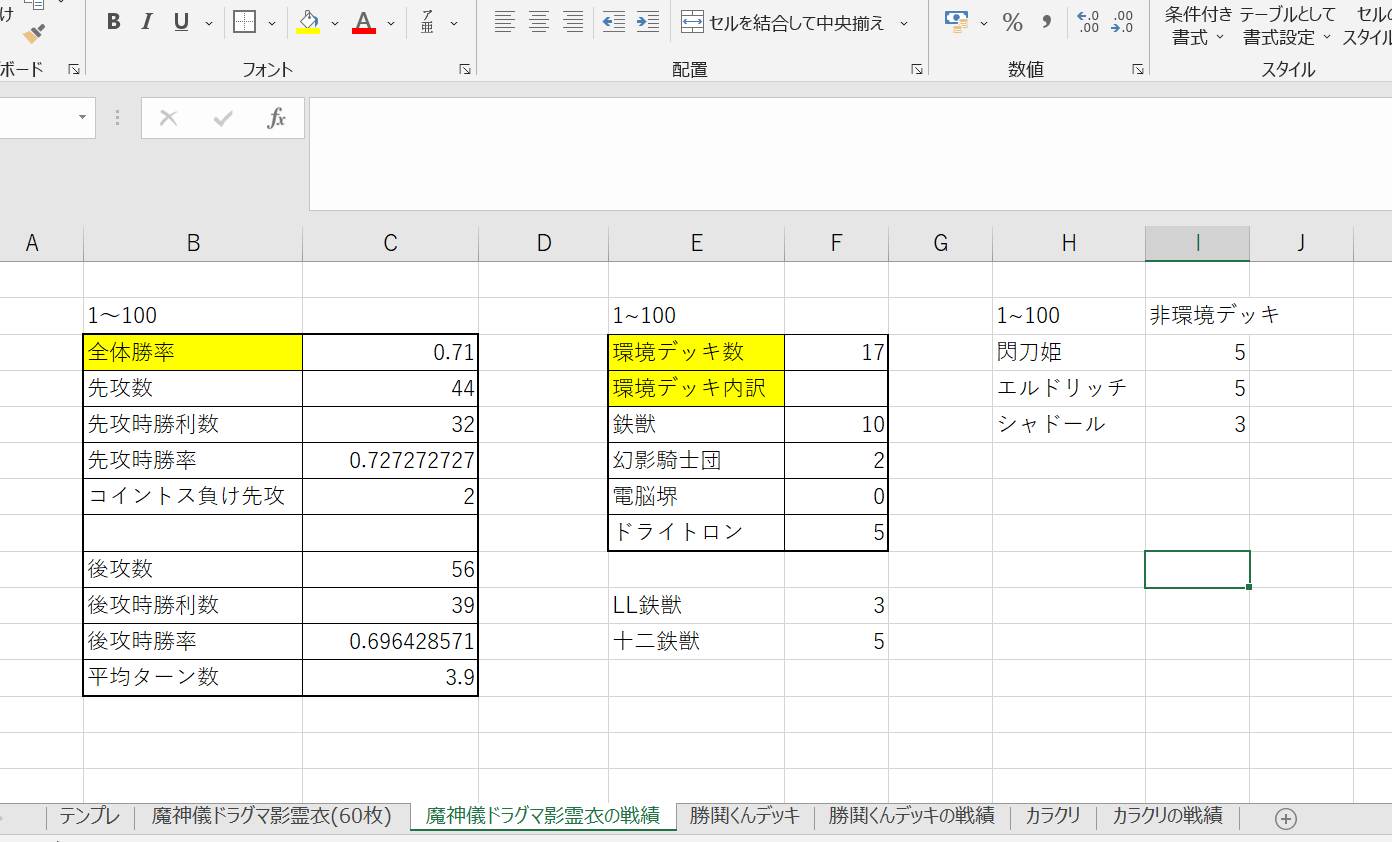Toggle bold formatting

pos(113,22)
